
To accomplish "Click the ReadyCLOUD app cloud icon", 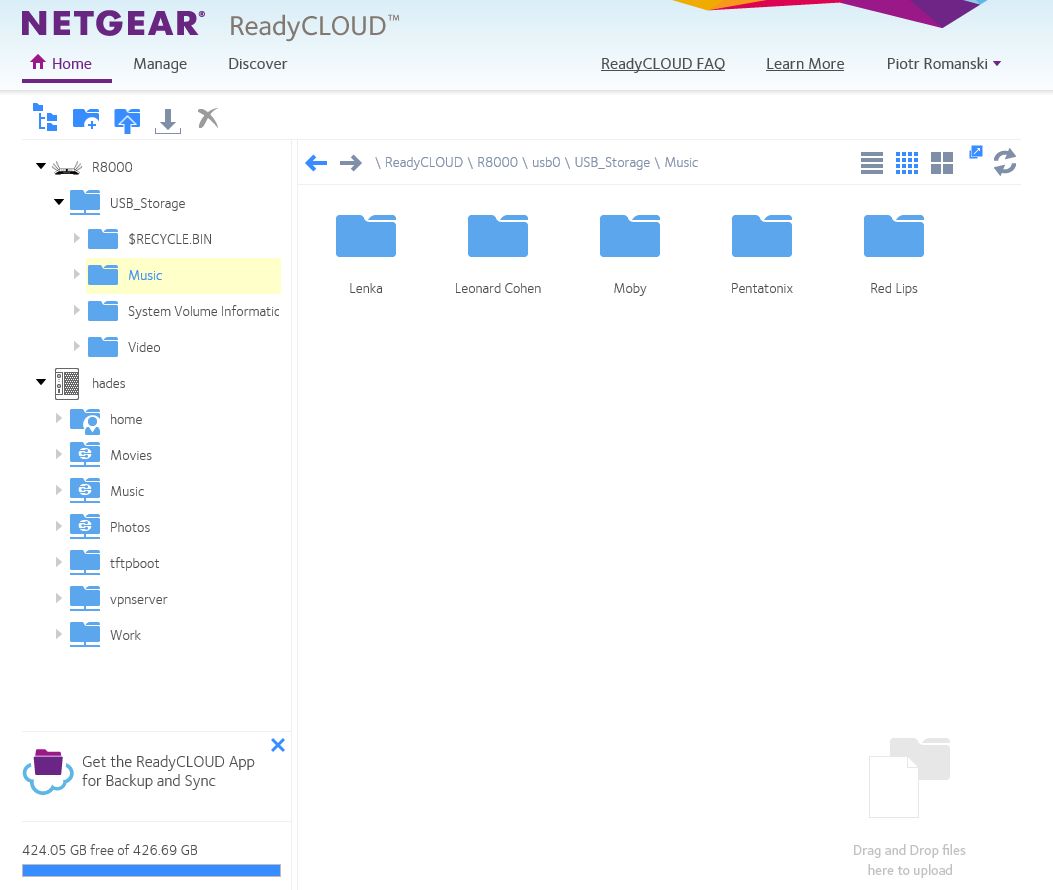I will pos(48,771).
